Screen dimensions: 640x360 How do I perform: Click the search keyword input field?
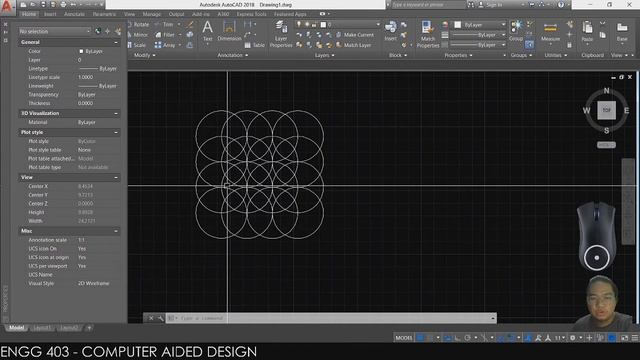click(428, 5)
